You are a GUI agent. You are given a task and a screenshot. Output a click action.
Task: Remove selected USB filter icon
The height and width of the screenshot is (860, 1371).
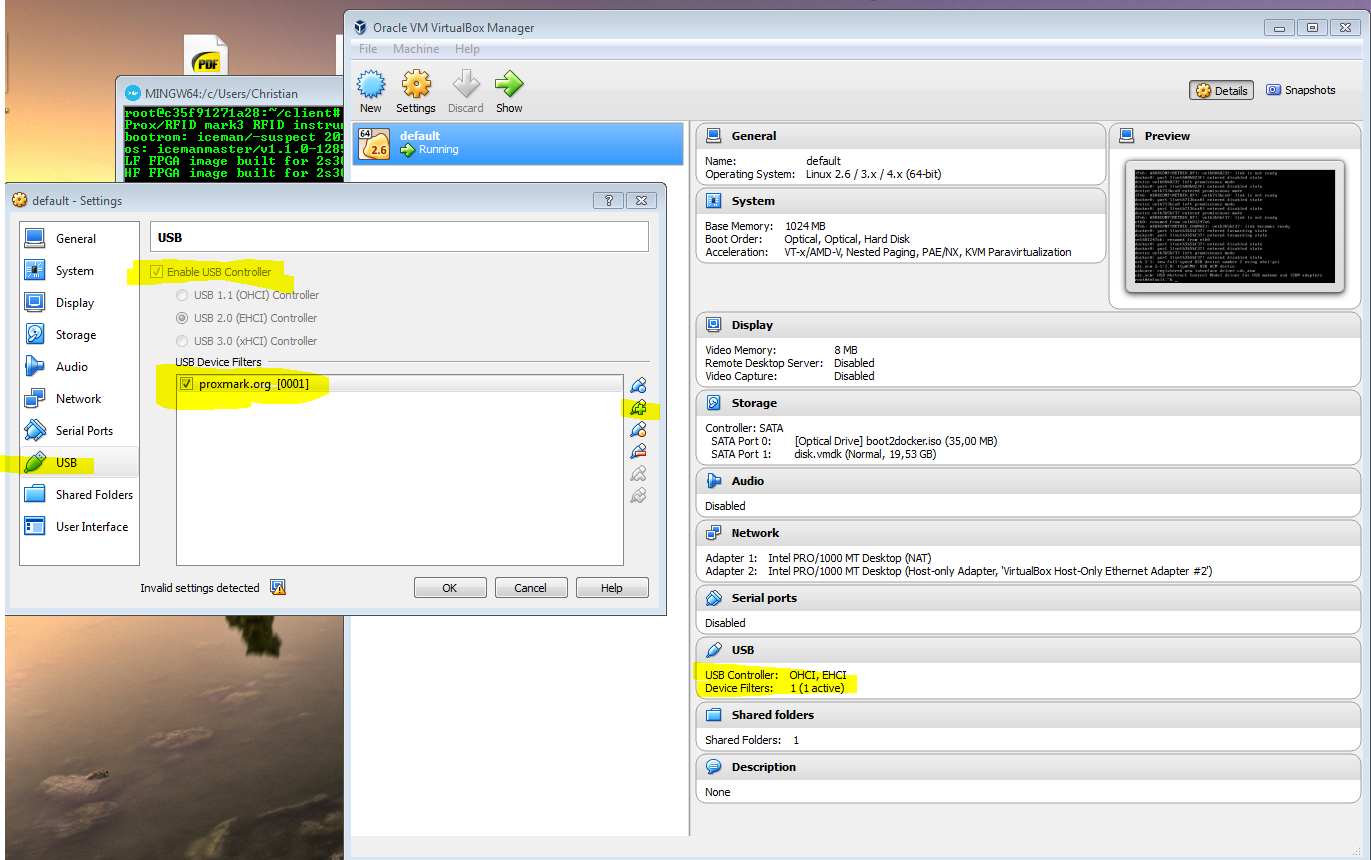coord(638,452)
